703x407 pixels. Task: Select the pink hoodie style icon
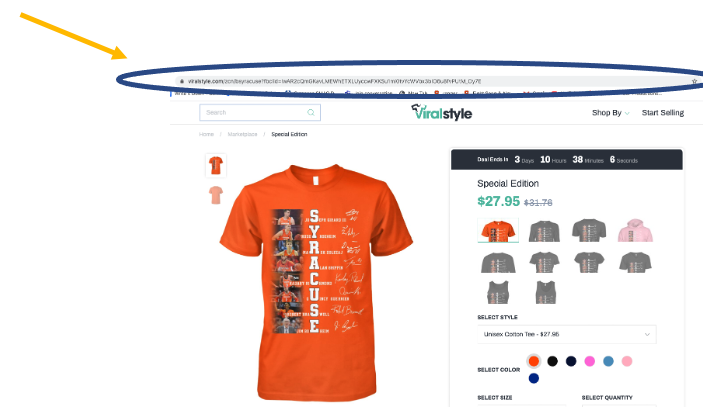click(x=635, y=230)
